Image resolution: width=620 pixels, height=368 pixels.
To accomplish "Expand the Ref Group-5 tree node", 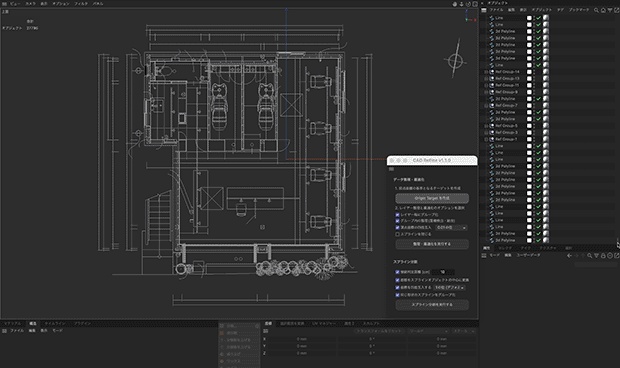I will coord(486,126).
